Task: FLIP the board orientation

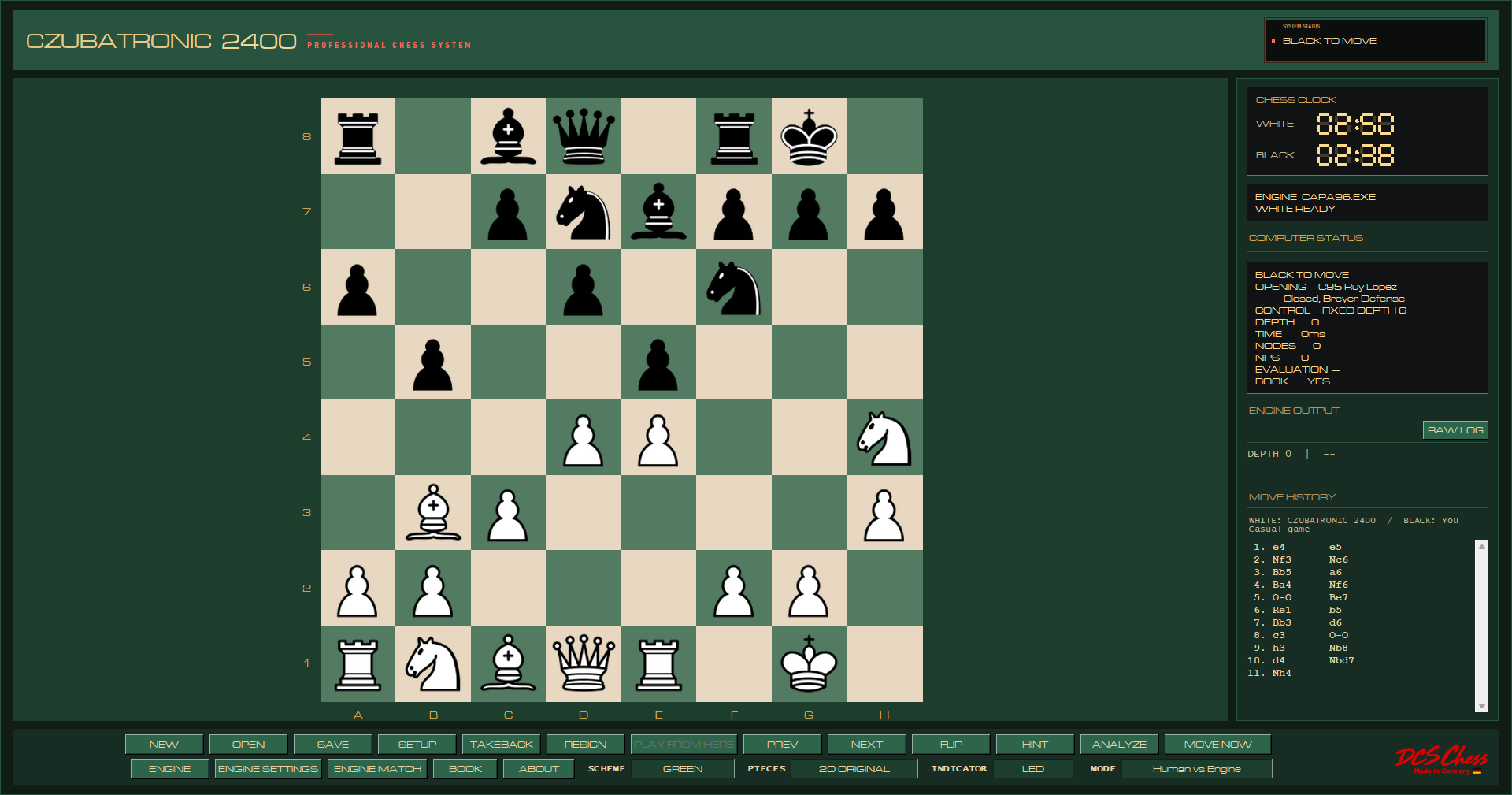Action: 951,745
